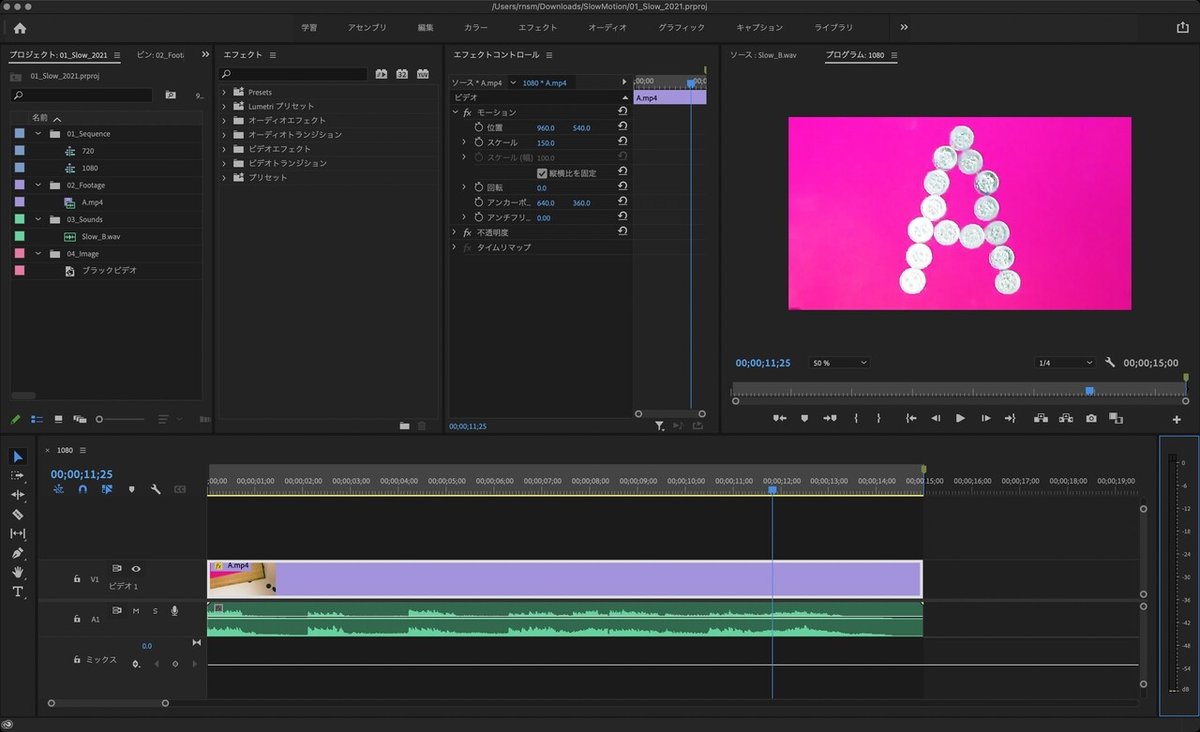Solo the A1 audio track
This screenshot has height=732, width=1200.
tap(155, 610)
